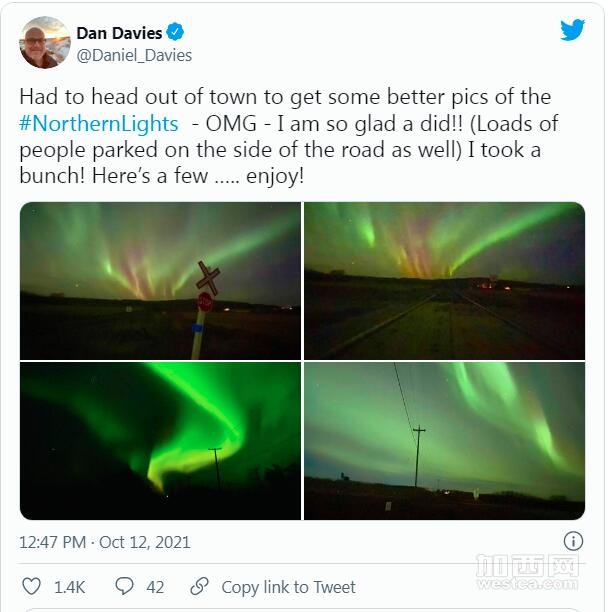The height and width of the screenshot is (612, 608).
Task: Click the reply speech bubble icon
Action: coord(124,586)
